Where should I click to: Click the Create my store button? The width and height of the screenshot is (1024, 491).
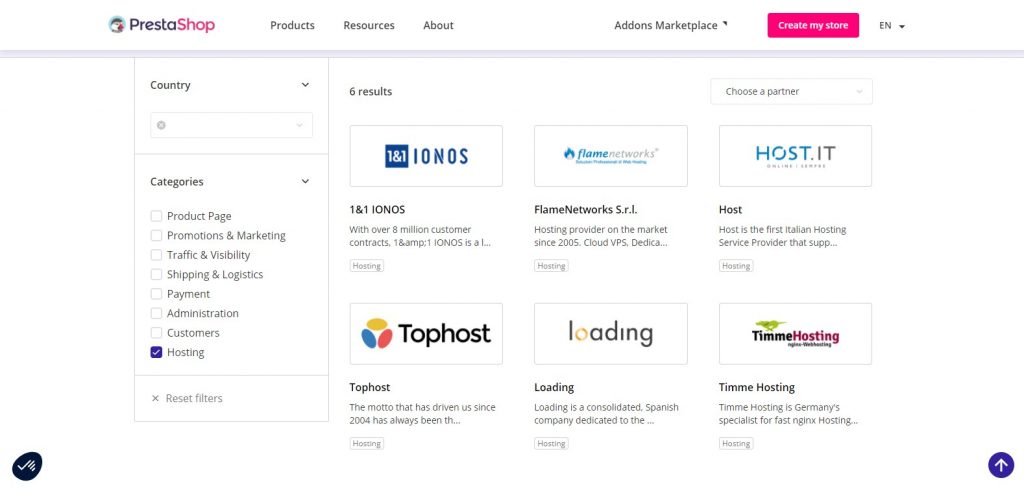coord(813,25)
